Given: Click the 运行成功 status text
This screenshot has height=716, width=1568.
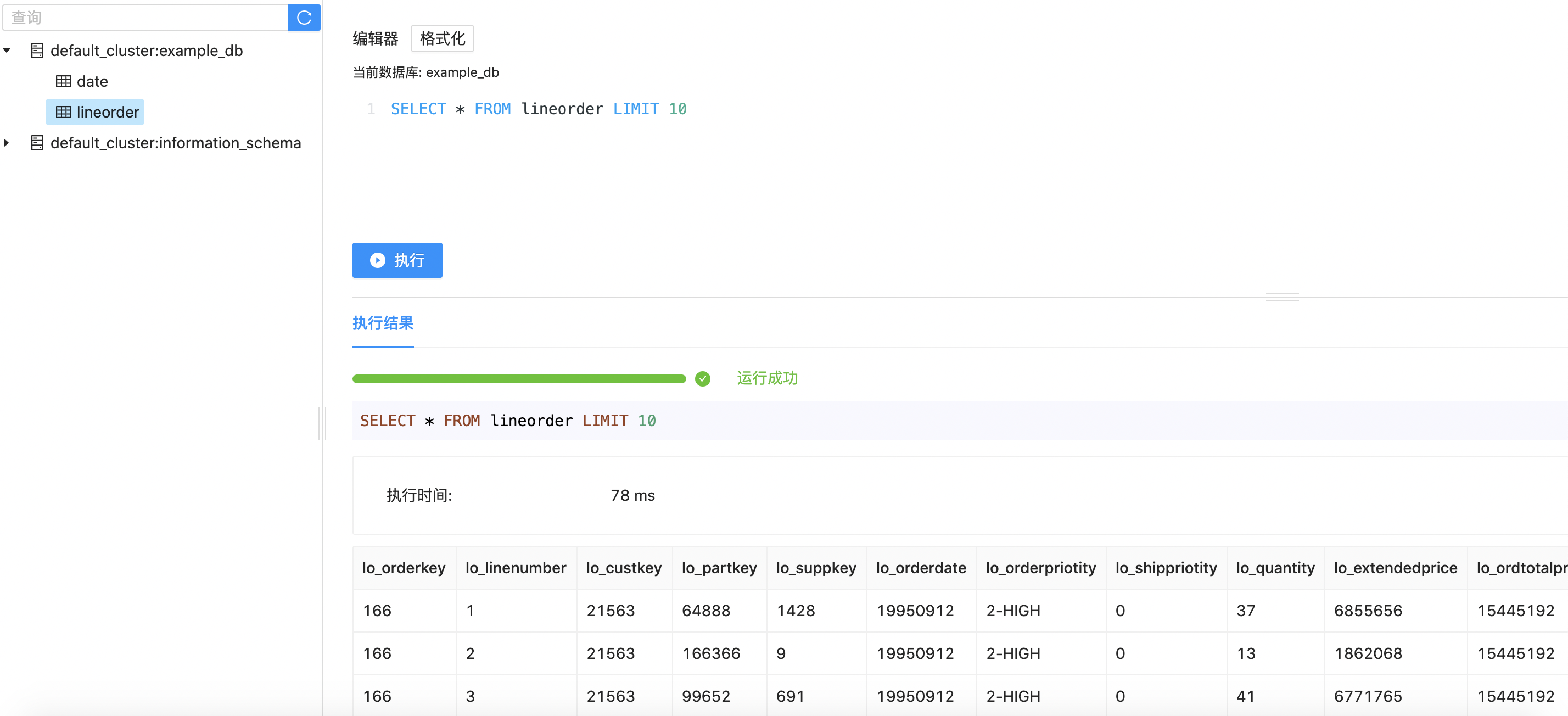Looking at the screenshot, I should 767,378.
